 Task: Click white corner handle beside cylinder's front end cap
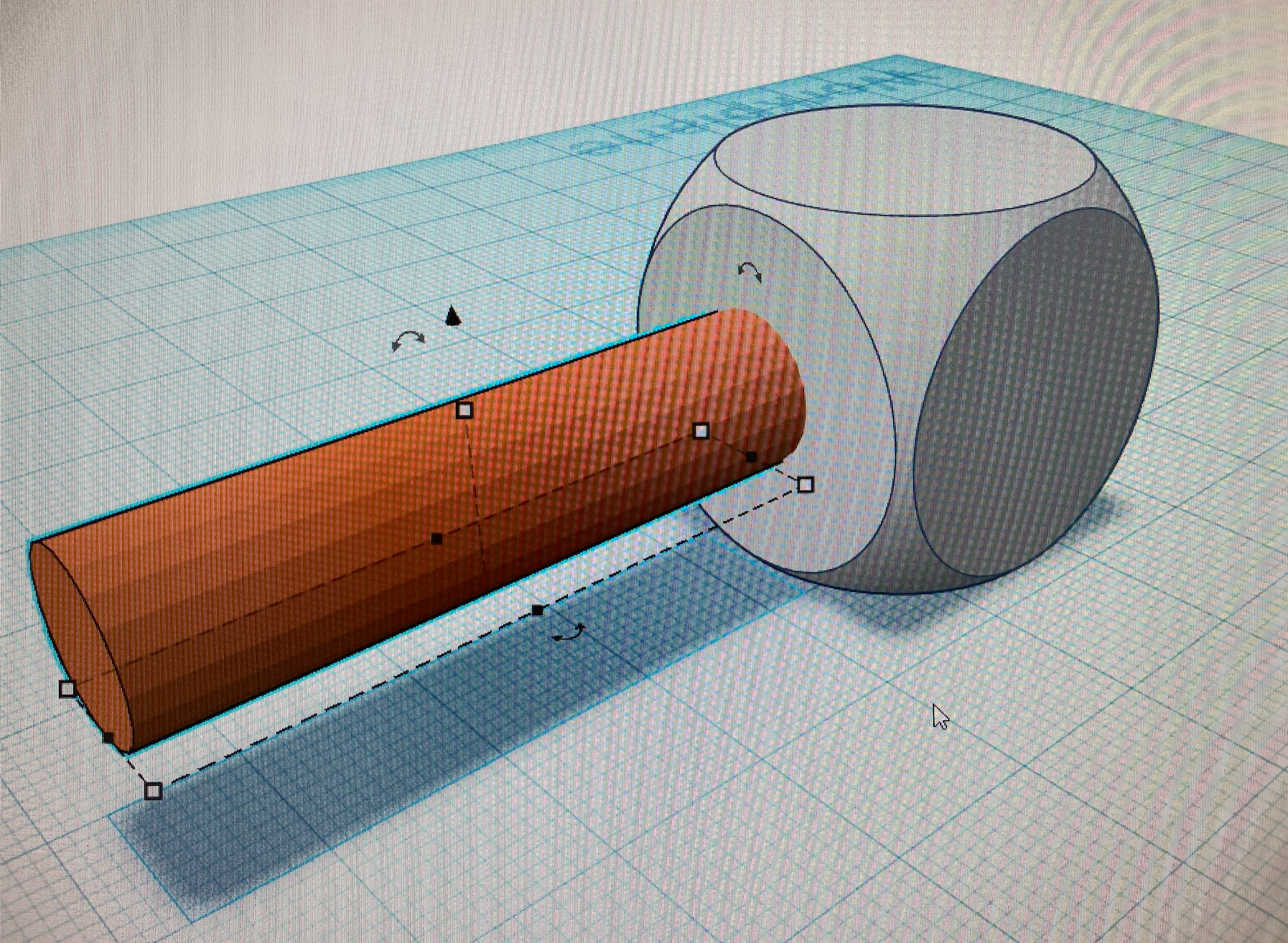click(x=67, y=689)
